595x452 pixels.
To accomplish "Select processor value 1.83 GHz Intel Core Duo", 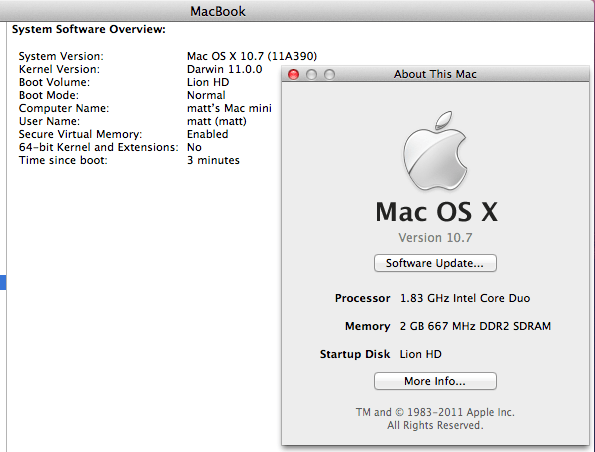I will [x=465, y=298].
